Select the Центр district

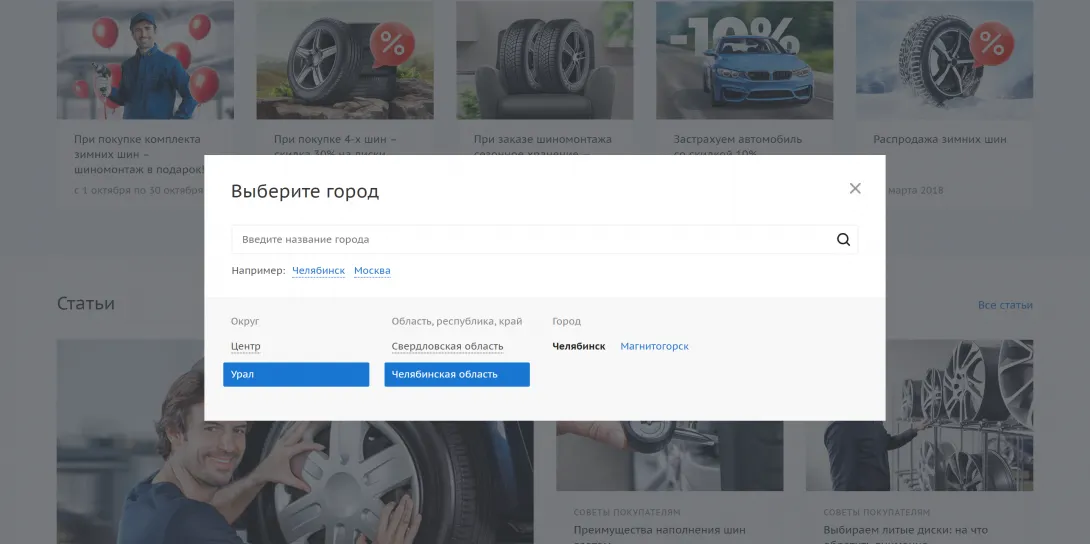(x=245, y=346)
